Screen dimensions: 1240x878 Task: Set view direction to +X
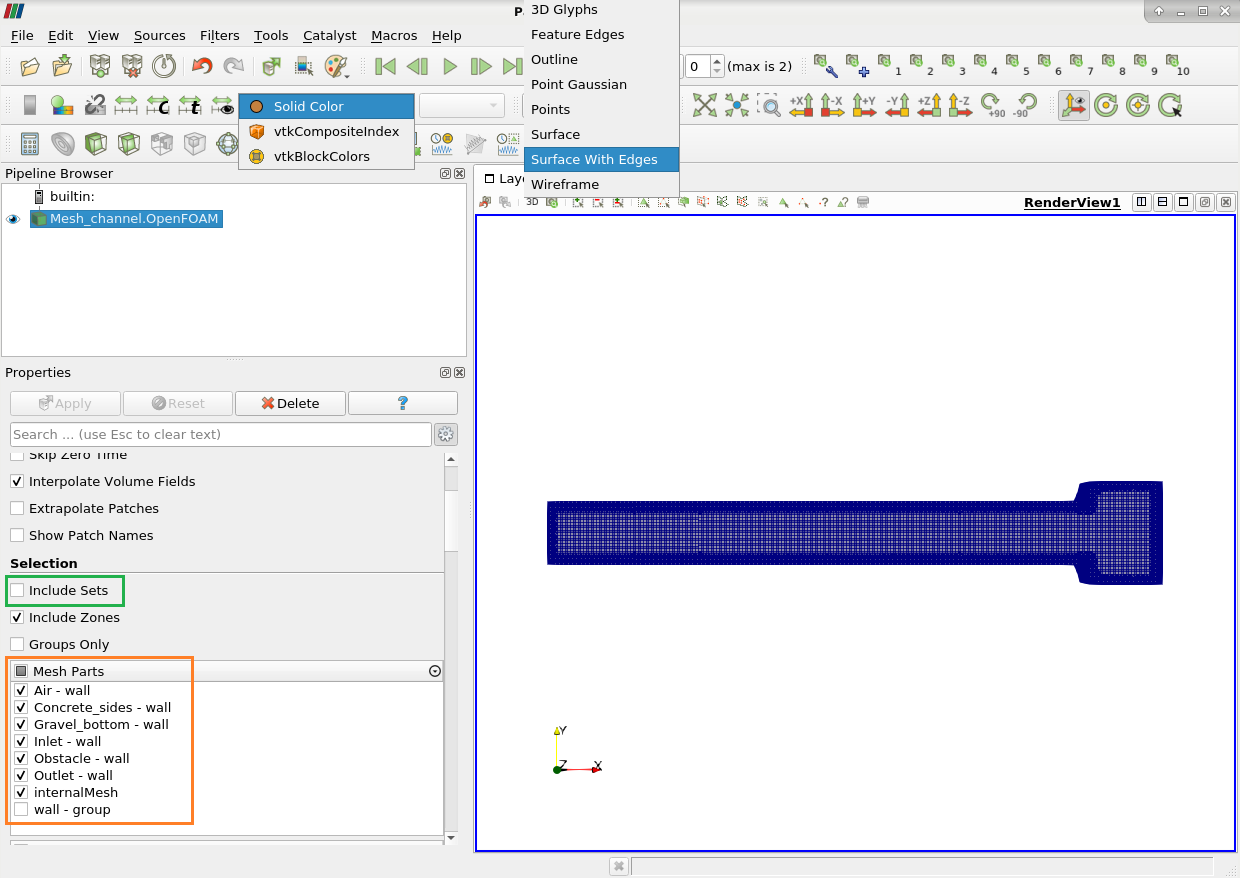pos(801,105)
